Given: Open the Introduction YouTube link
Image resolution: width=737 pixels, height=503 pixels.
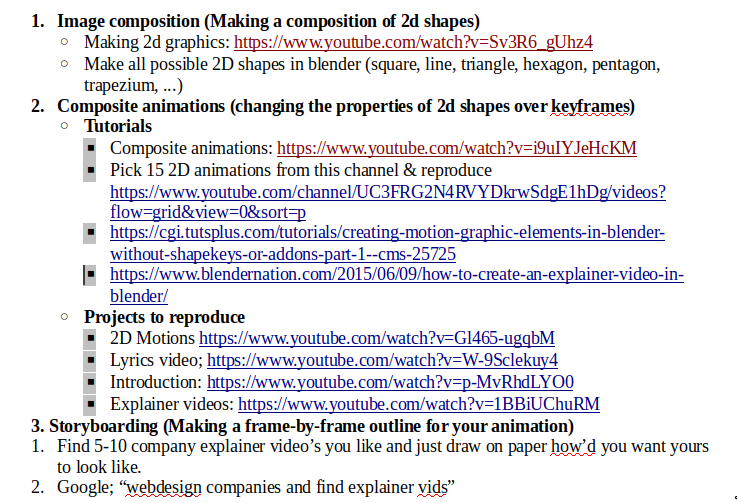Looking at the screenshot, I should click(390, 382).
